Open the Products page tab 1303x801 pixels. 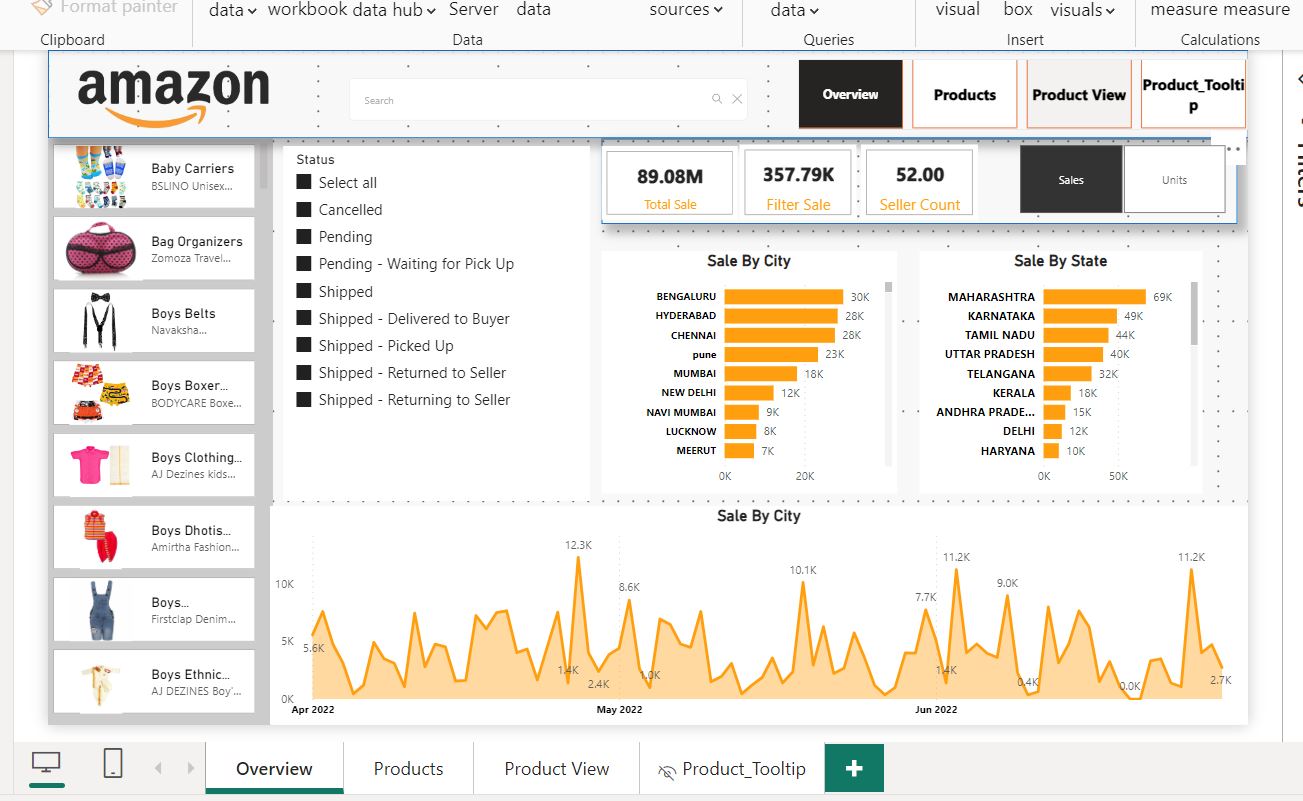click(x=408, y=768)
